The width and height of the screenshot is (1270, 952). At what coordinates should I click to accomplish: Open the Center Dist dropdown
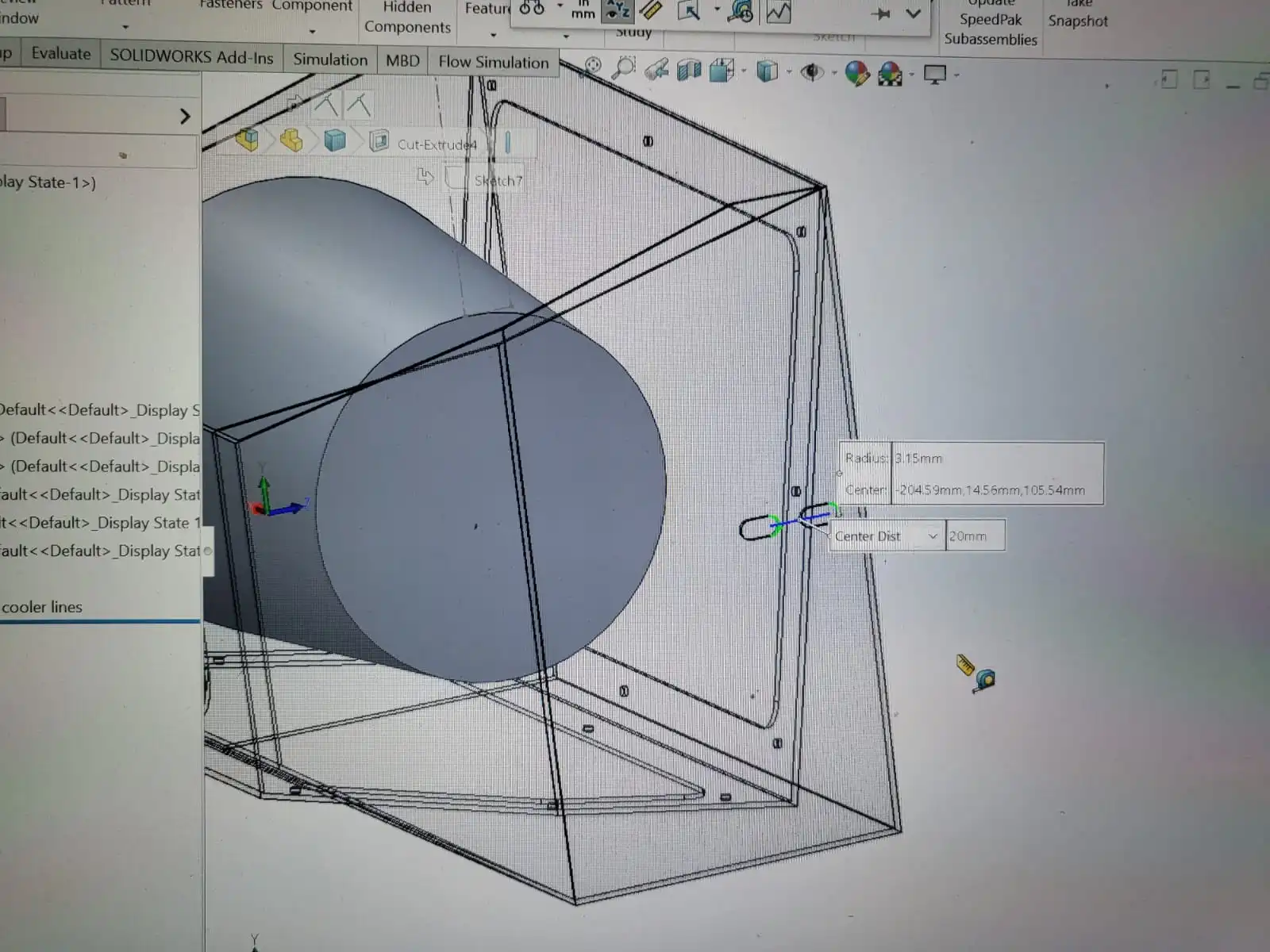click(933, 536)
